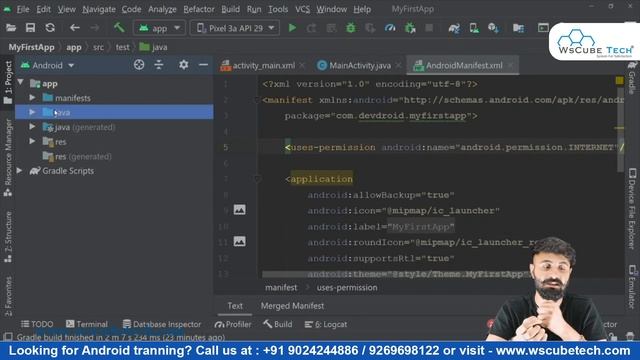This screenshot has width=640, height=360.
Task: Open the Refactor menu
Action: point(199,9)
